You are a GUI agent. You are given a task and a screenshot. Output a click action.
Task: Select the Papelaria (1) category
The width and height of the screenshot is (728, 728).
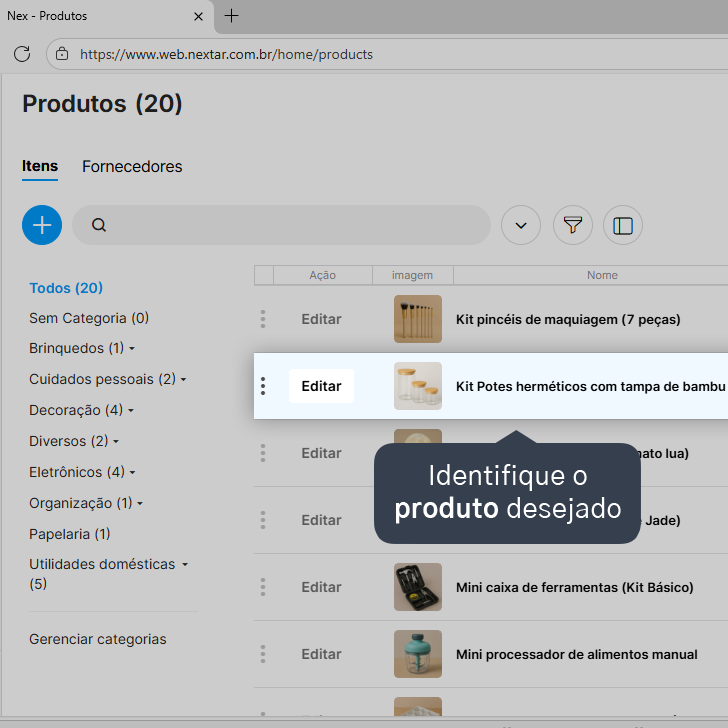coord(70,534)
